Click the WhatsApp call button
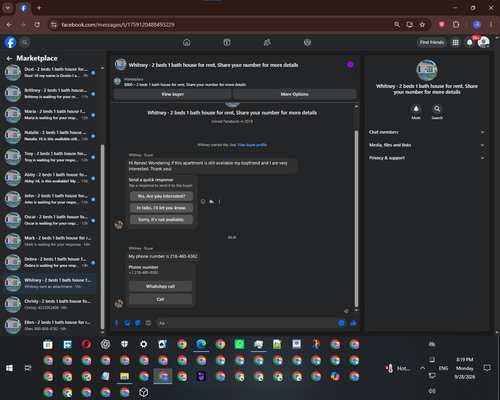 [x=160, y=286]
